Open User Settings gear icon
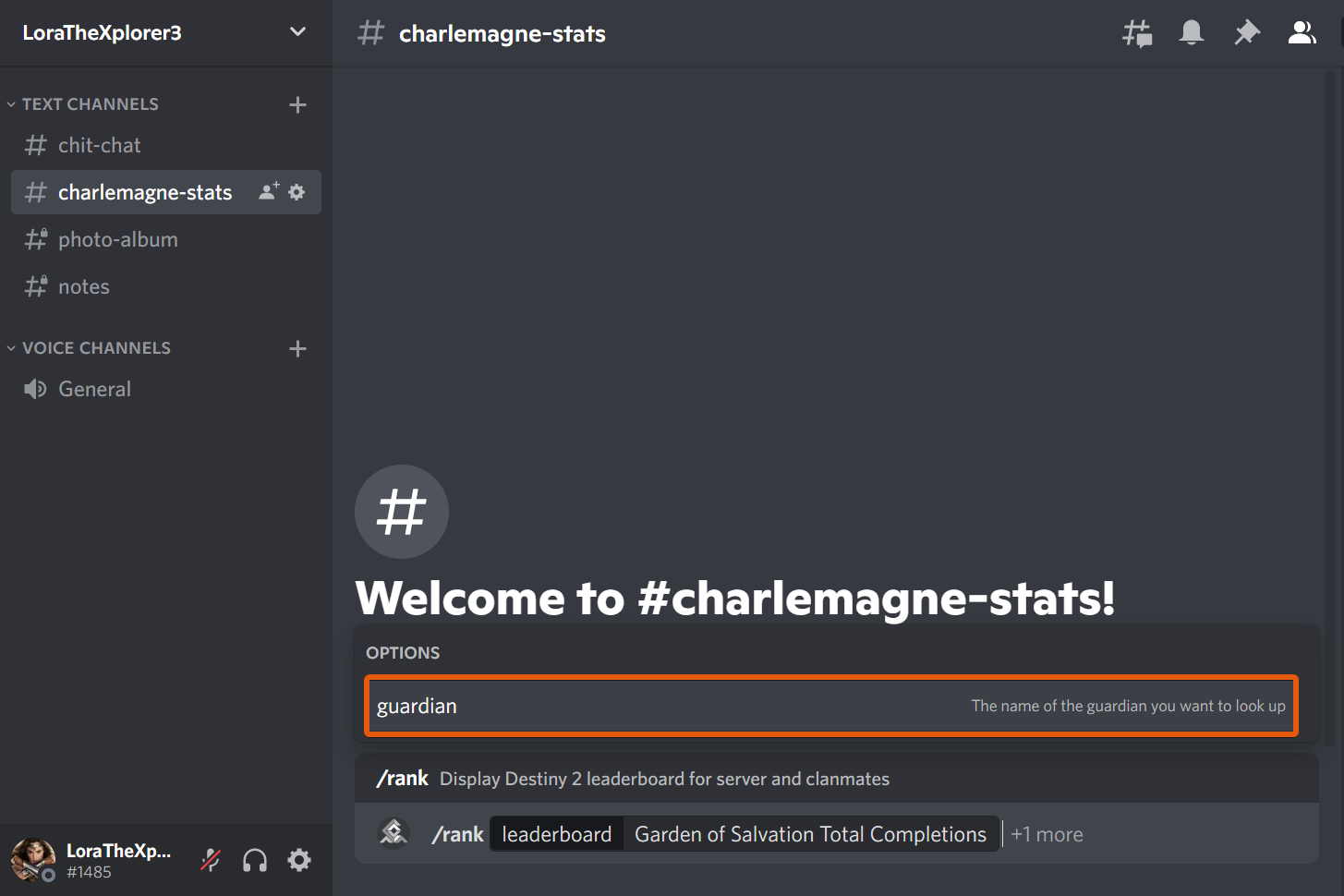Image resolution: width=1344 pixels, height=896 pixels. (299, 860)
